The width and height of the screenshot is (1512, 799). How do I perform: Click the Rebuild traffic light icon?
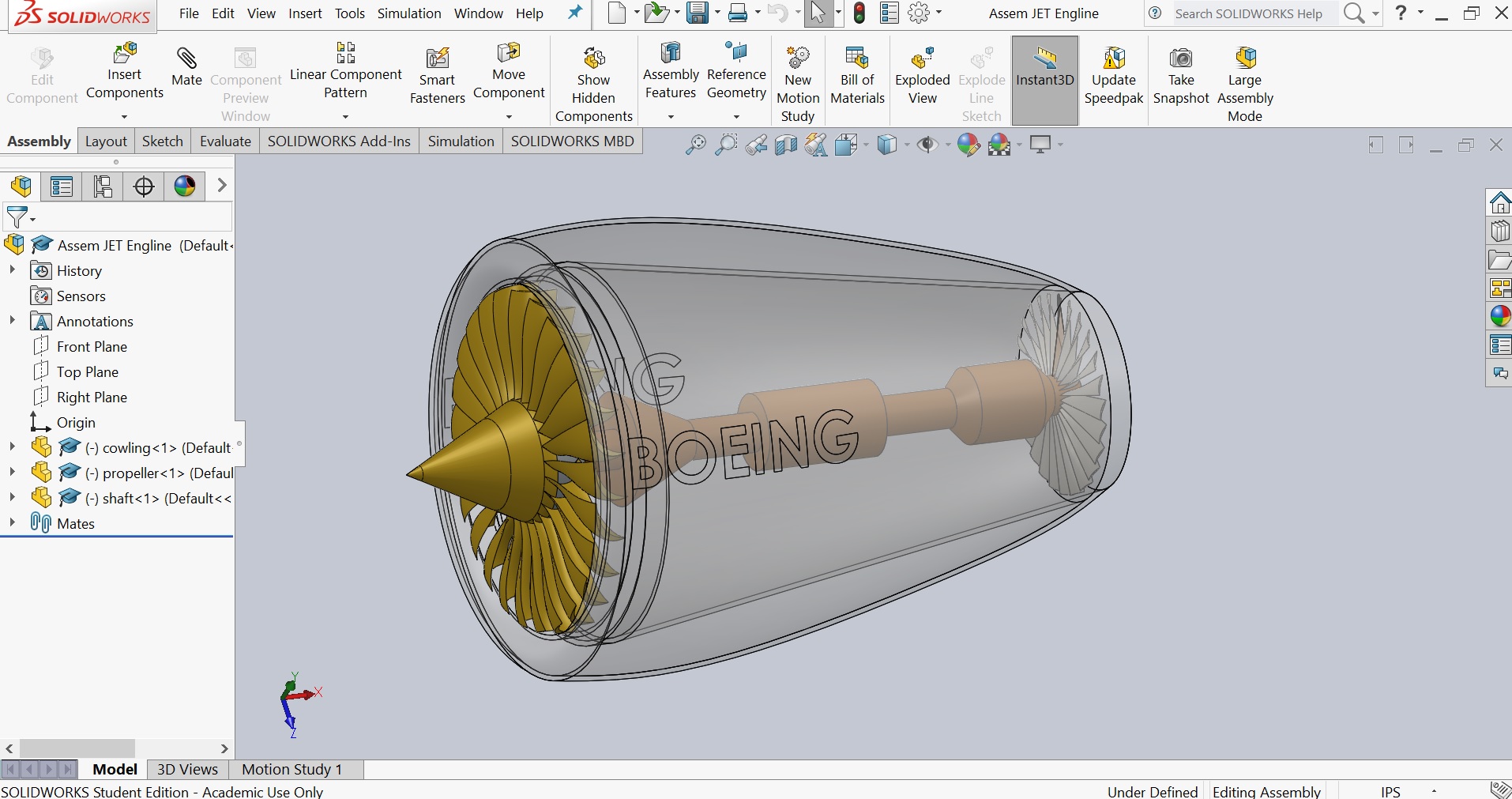[859, 13]
